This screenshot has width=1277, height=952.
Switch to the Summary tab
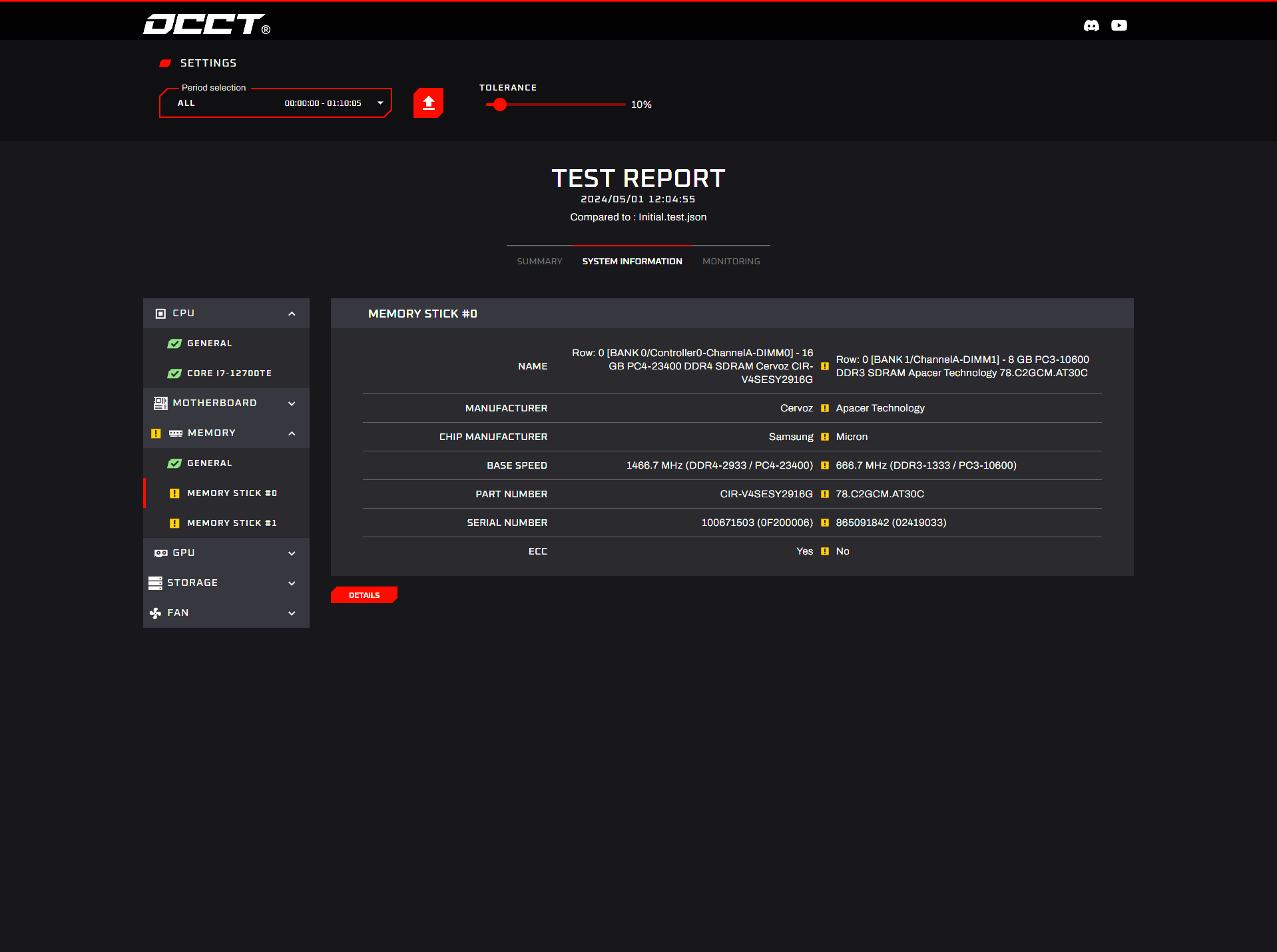click(x=539, y=261)
